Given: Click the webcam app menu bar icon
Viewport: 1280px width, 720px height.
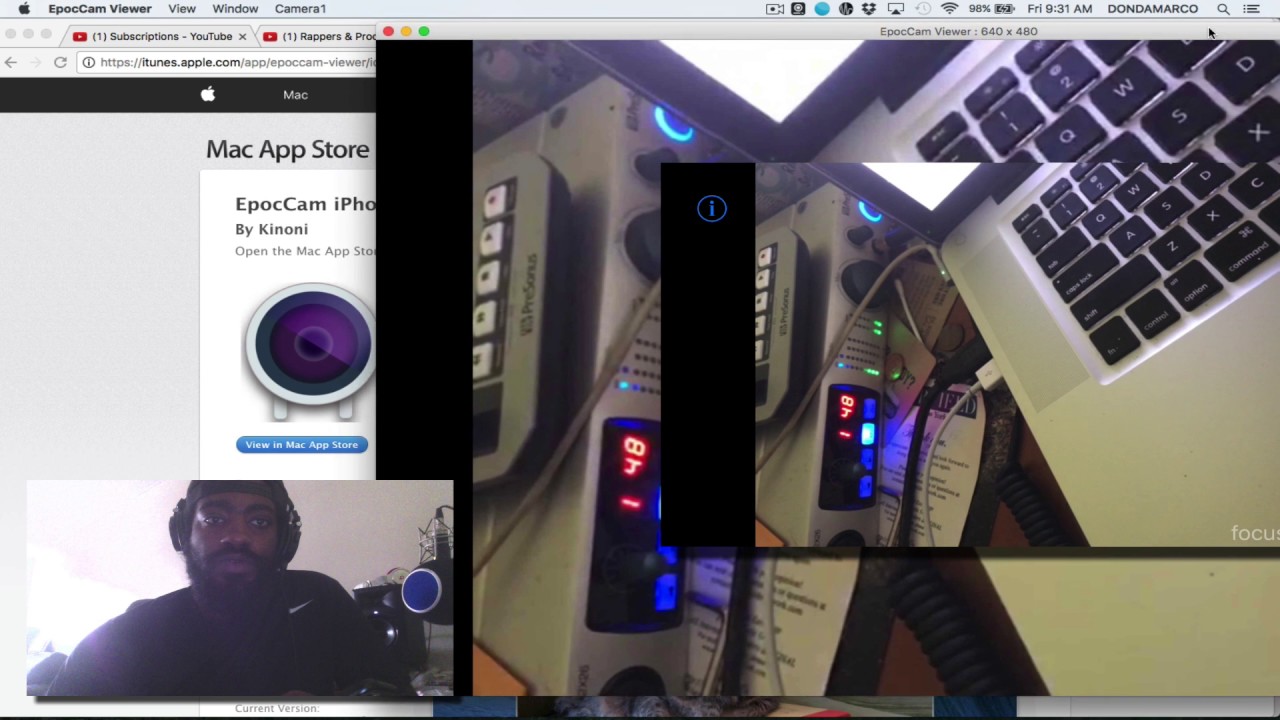Looking at the screenshot, I should 798,9.
